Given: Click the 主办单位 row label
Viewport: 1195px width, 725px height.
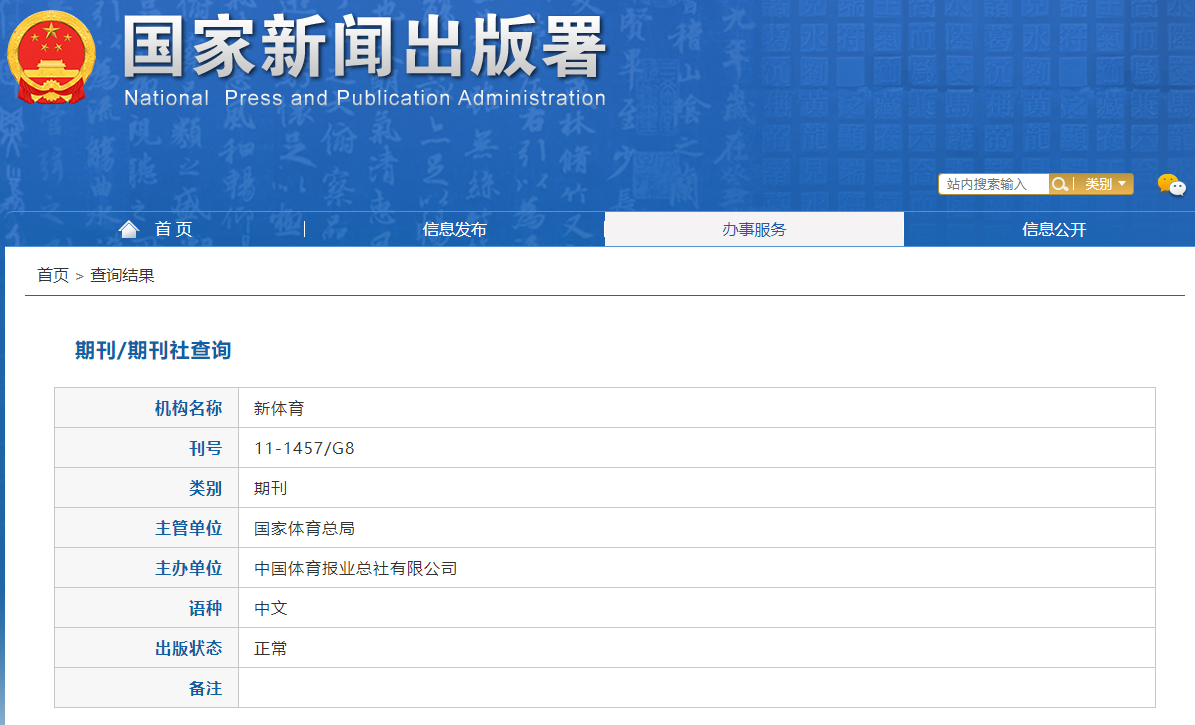Looking at the screenshot, I should click(188, 568).
